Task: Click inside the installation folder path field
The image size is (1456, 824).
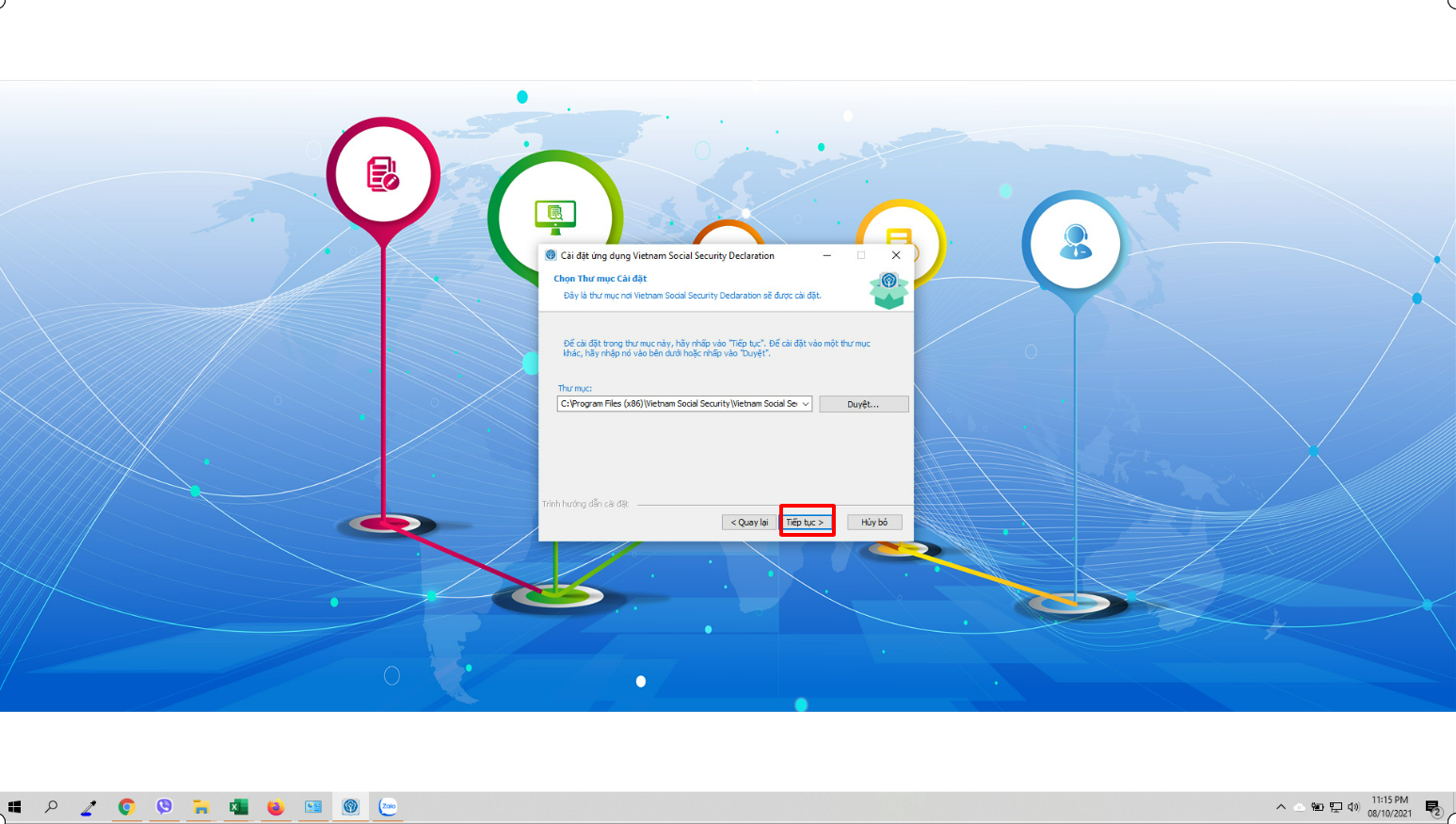Action: click(678, 404)
